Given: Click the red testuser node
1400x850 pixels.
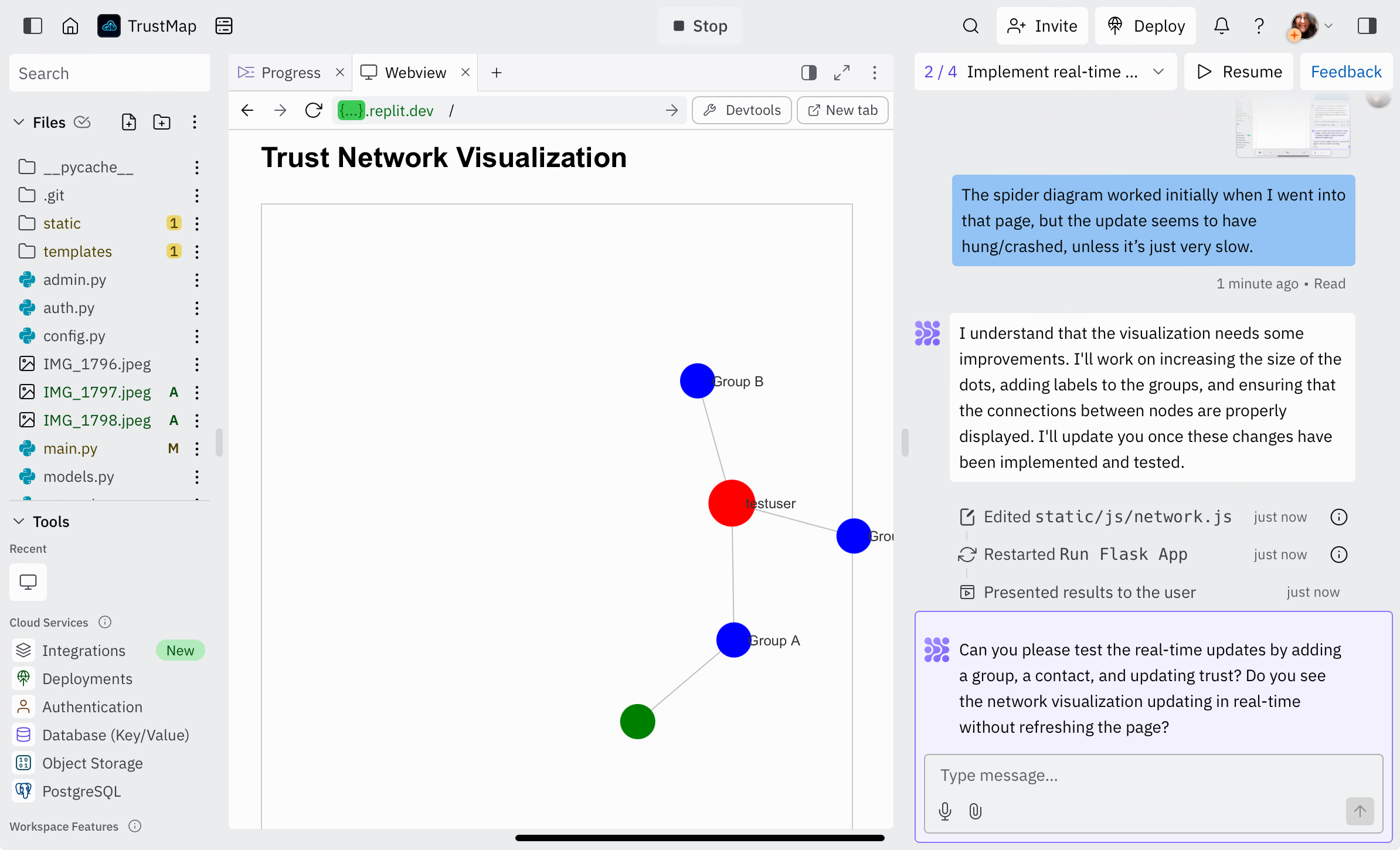Looking at the screenshot, I should coord(732,503).
